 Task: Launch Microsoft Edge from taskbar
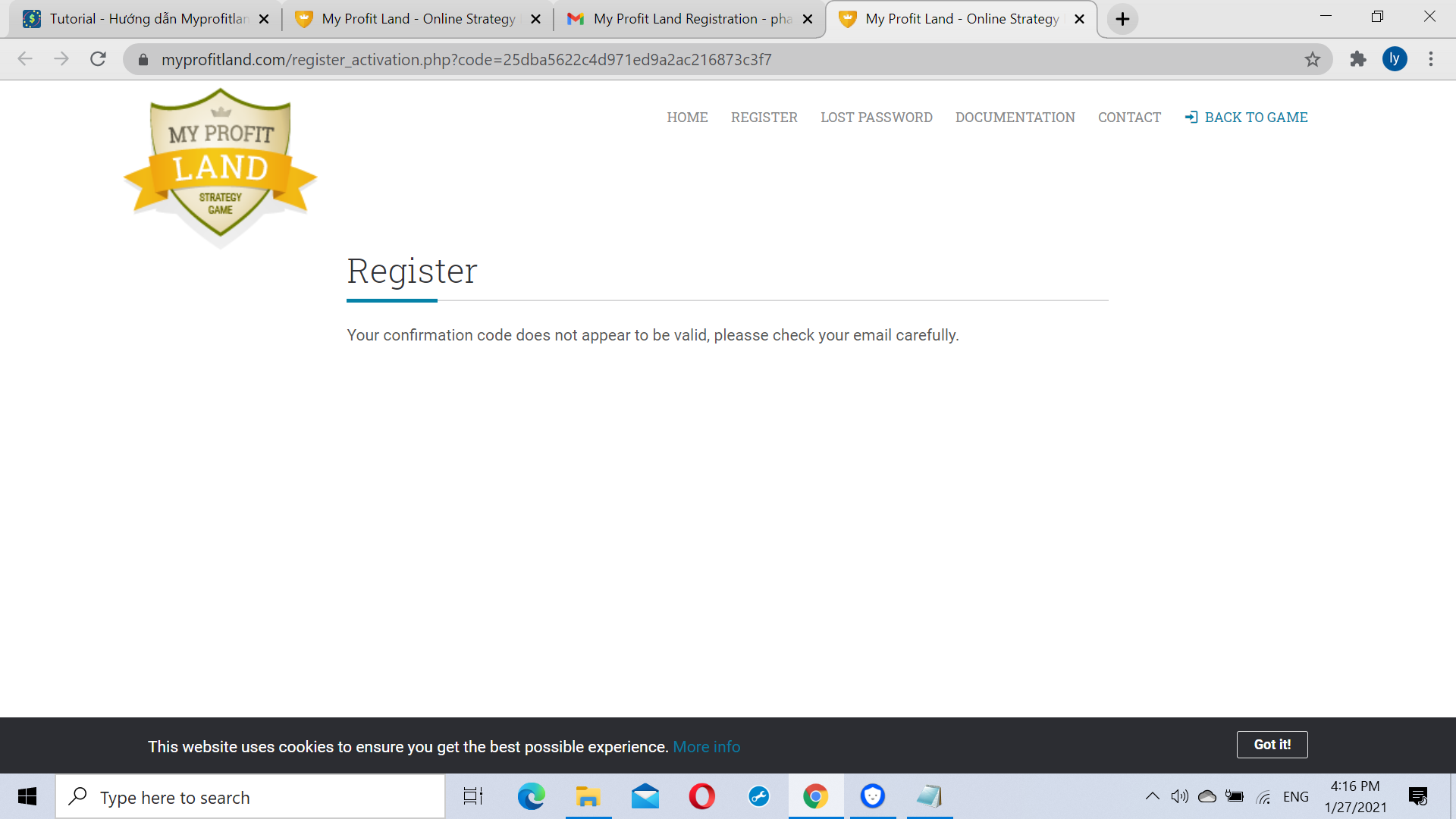tap(531, 796)
